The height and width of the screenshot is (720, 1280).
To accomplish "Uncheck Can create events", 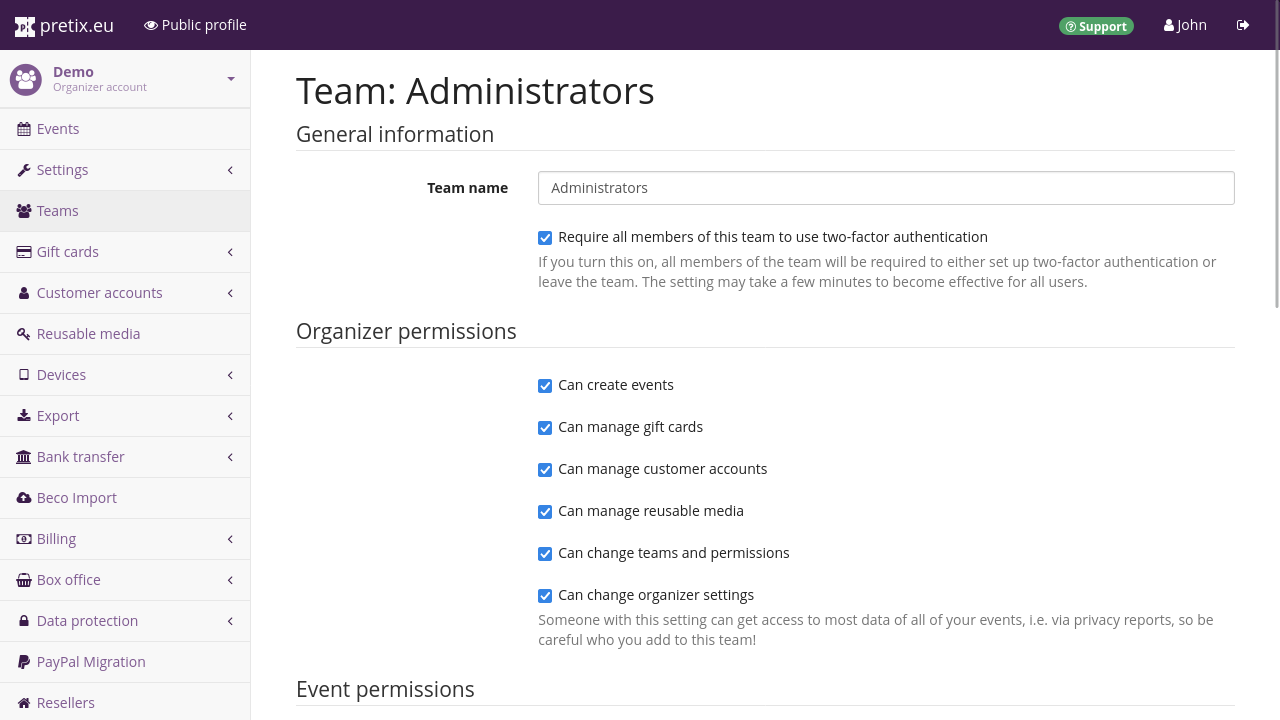I will click(545, 386).
